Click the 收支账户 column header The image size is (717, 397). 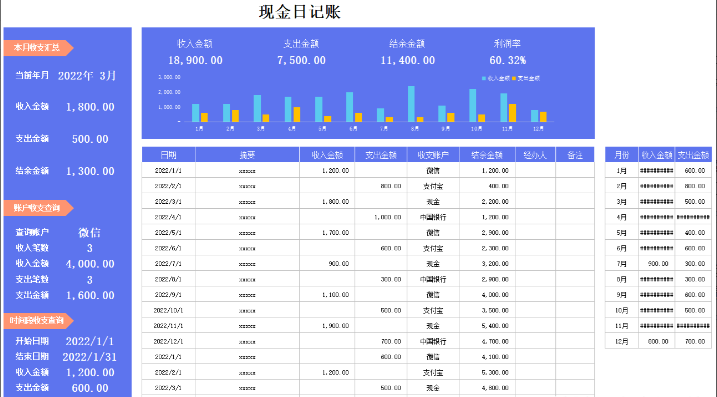click(433, 155)
